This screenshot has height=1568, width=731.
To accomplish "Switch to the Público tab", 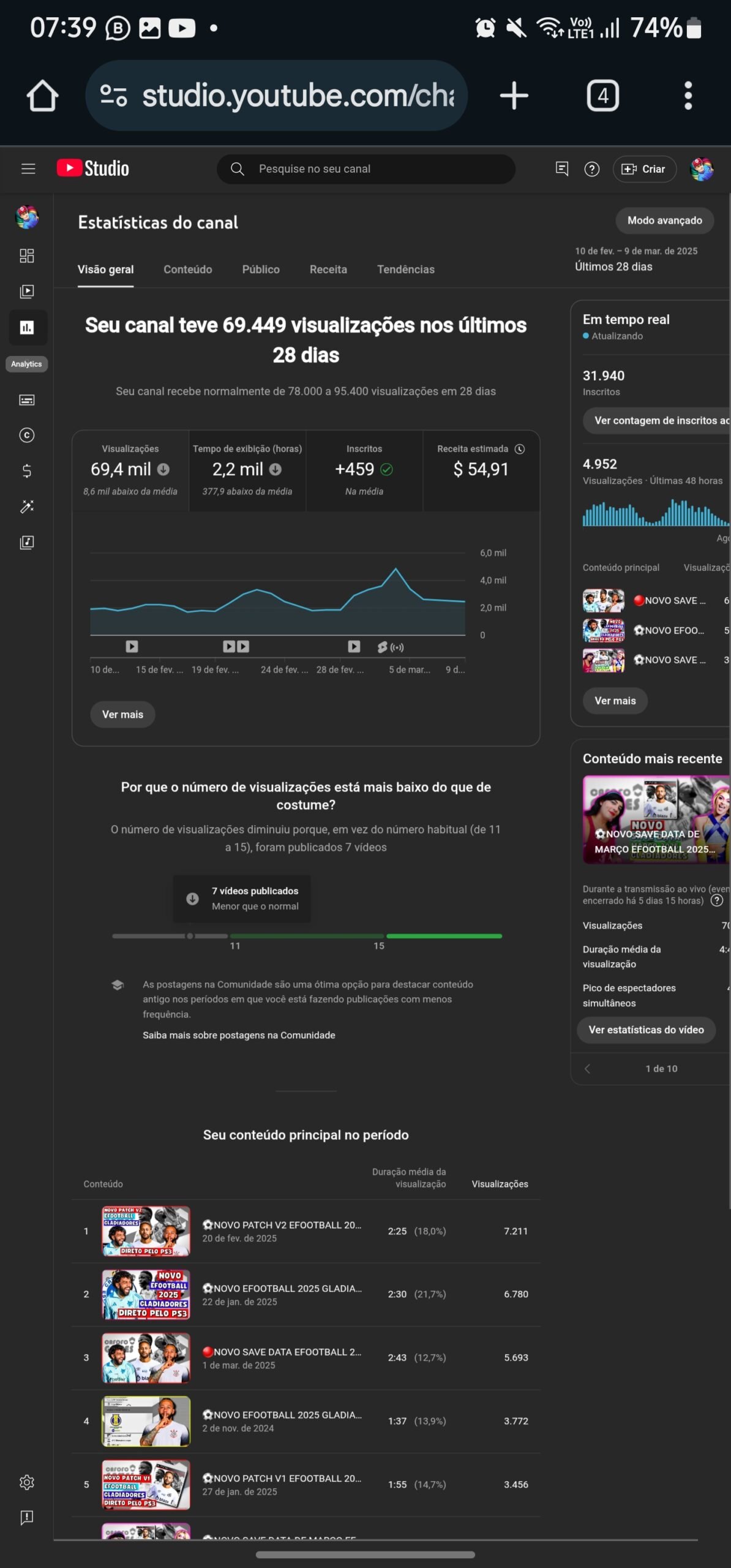I will click(261, 269).
